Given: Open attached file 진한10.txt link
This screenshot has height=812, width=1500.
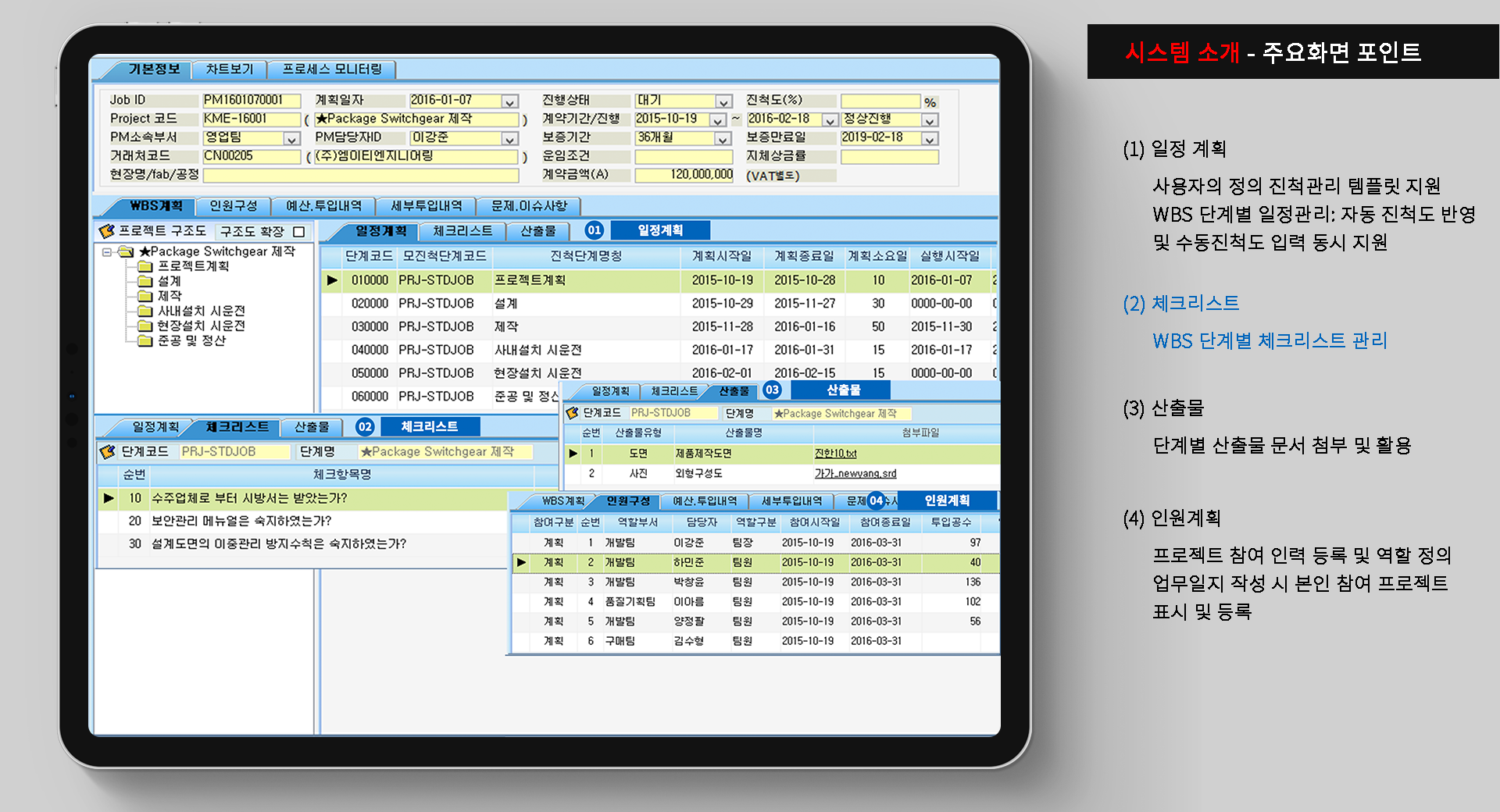Looking at the screenshot, I should pyautogui.click(x=835, y=454).
